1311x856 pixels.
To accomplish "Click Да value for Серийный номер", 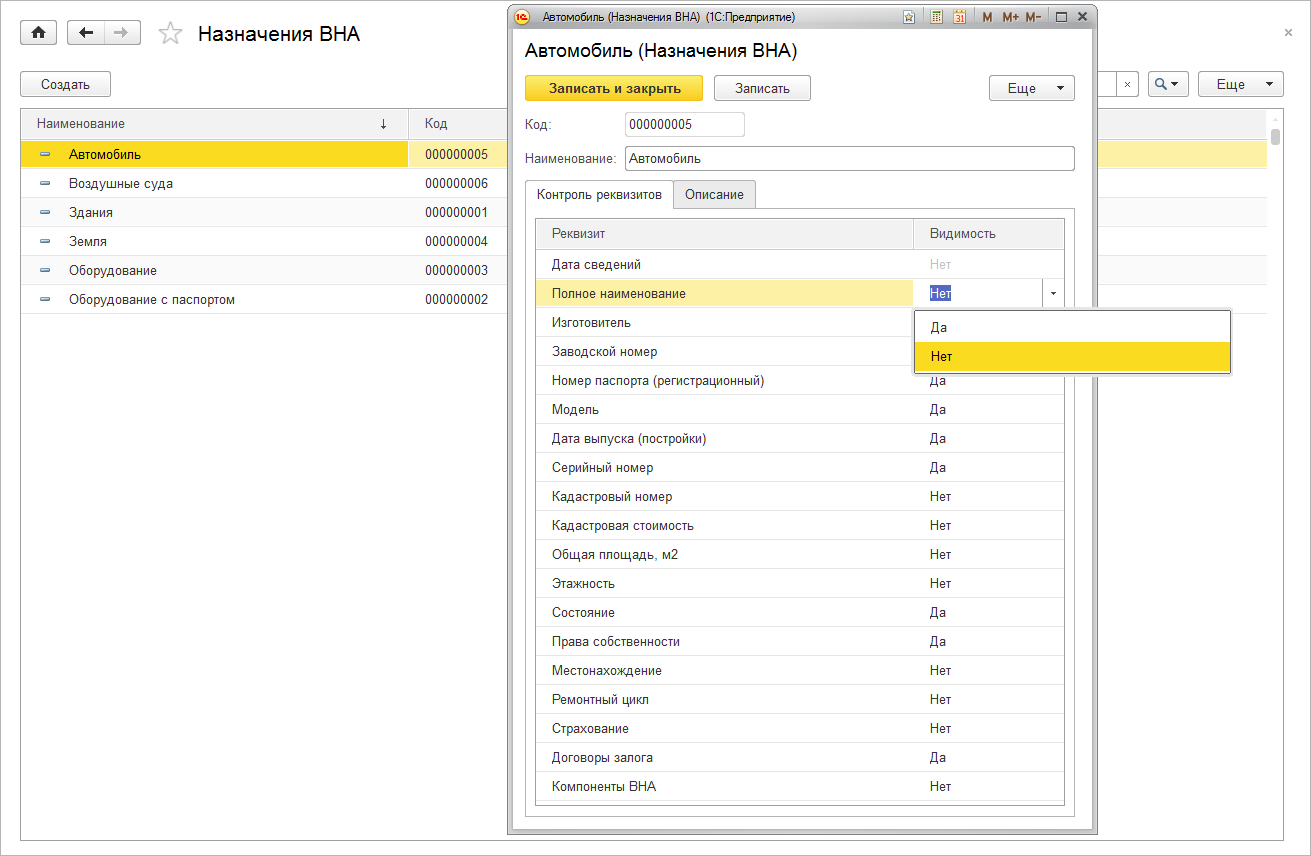I will tap(938, 468).
